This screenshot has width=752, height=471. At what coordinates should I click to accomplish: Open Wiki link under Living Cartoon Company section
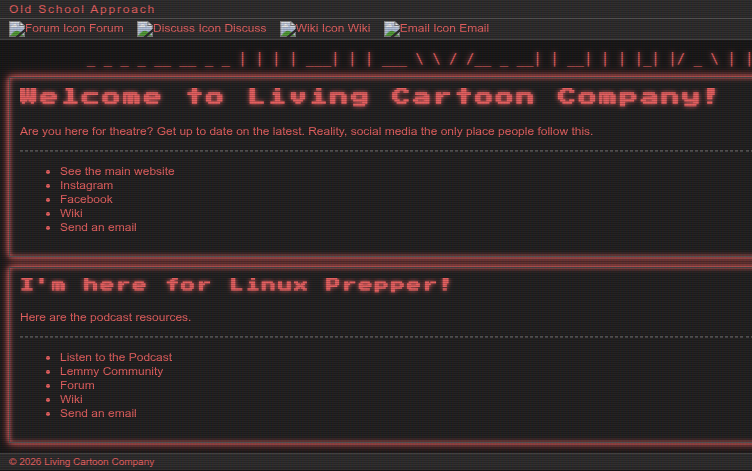click(71, 213)
